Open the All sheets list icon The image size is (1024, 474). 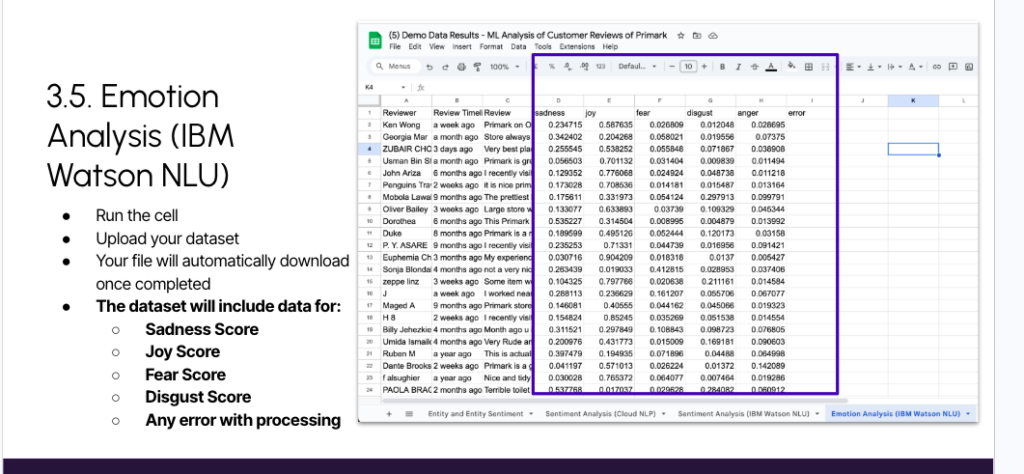click(409, 413)
